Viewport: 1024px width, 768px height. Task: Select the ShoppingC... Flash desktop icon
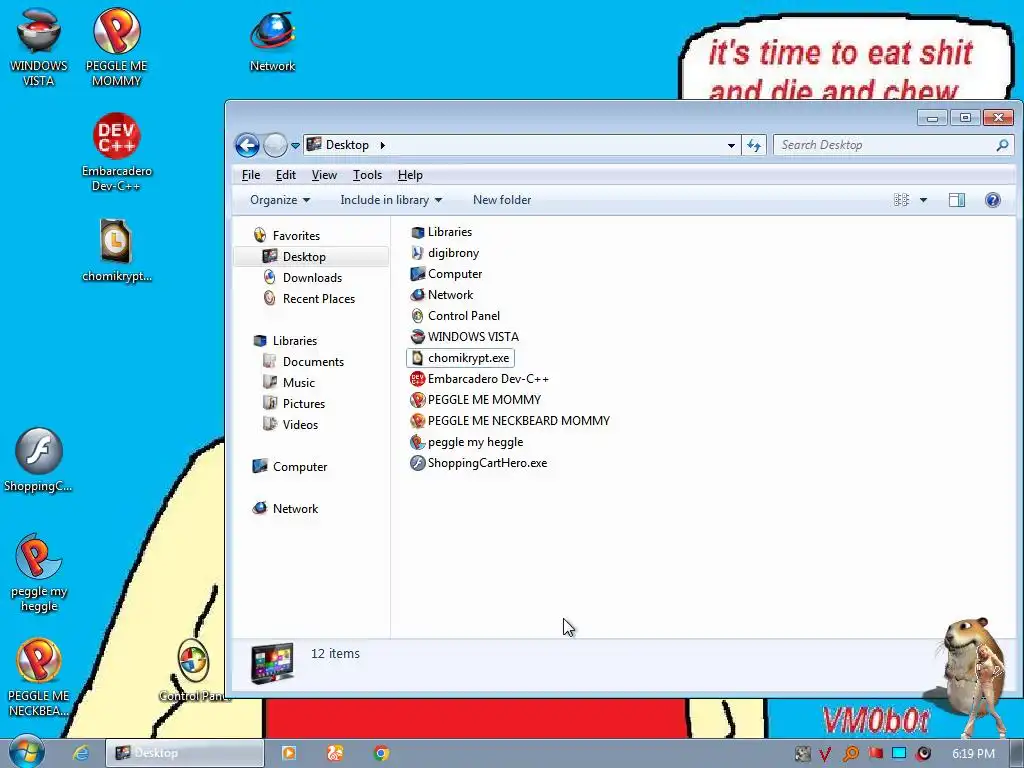(x=39, y=460)
